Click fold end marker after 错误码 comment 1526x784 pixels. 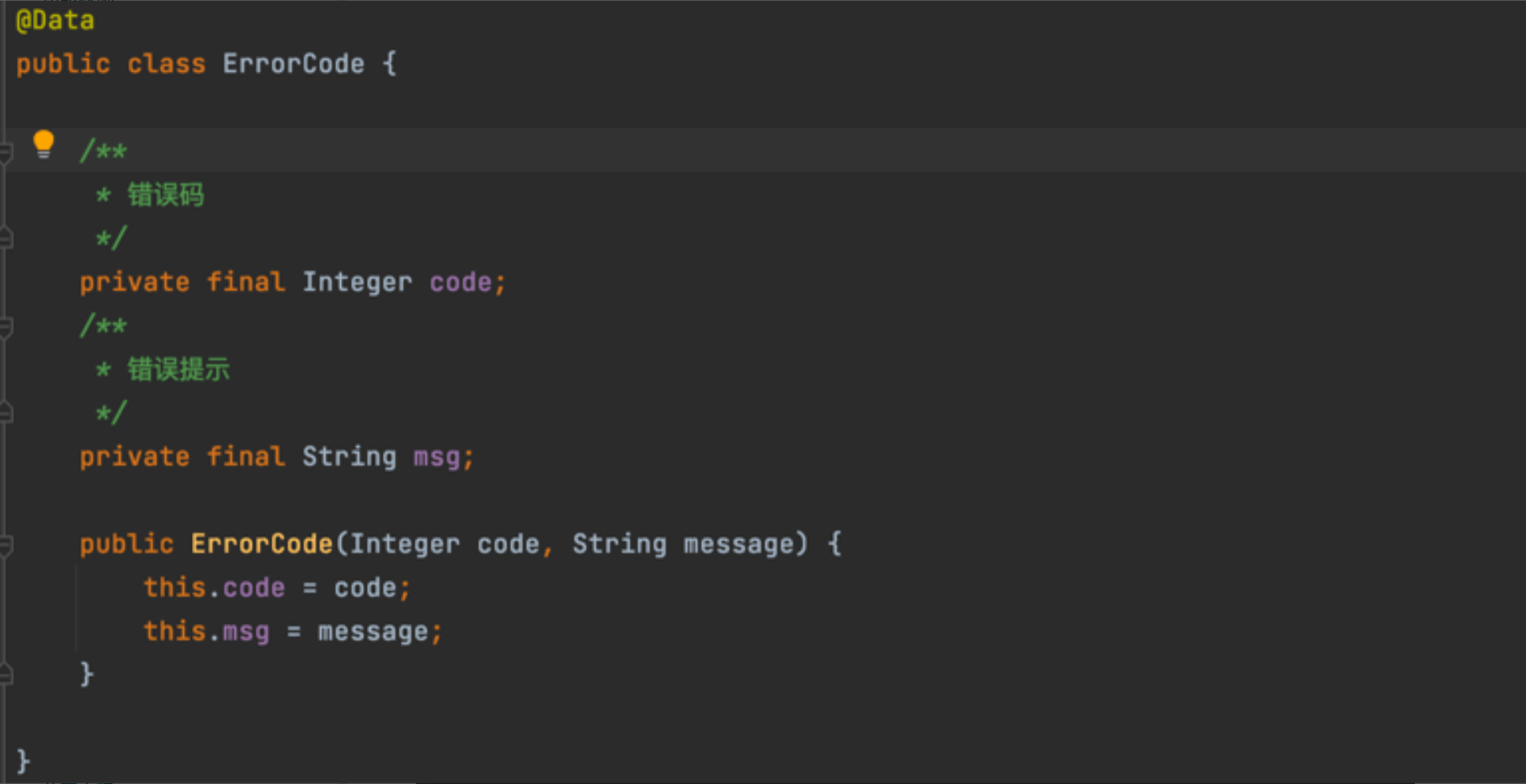pos(6,239)
